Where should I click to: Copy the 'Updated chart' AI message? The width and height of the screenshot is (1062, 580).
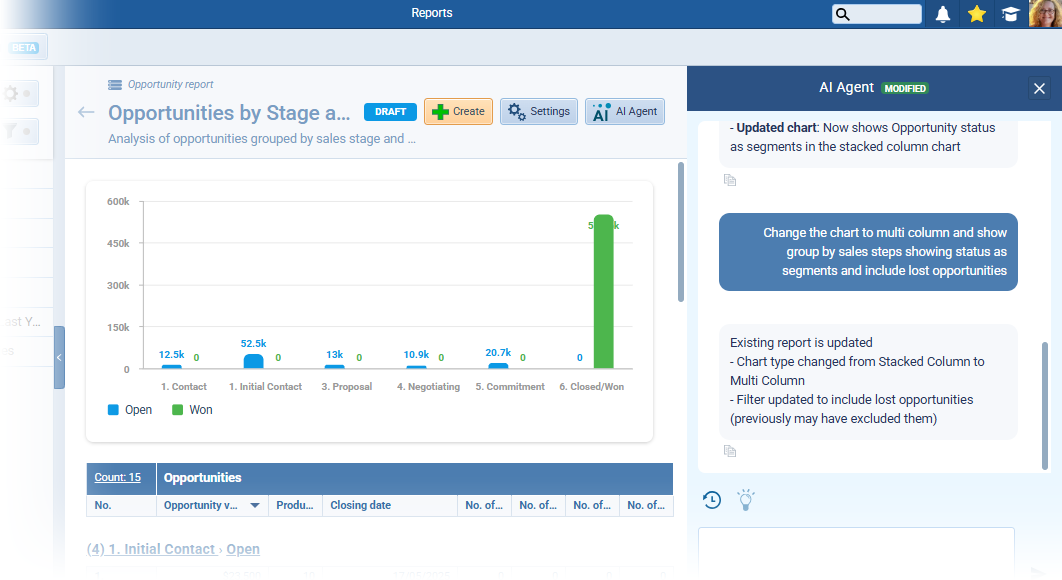tap(730, 180)
